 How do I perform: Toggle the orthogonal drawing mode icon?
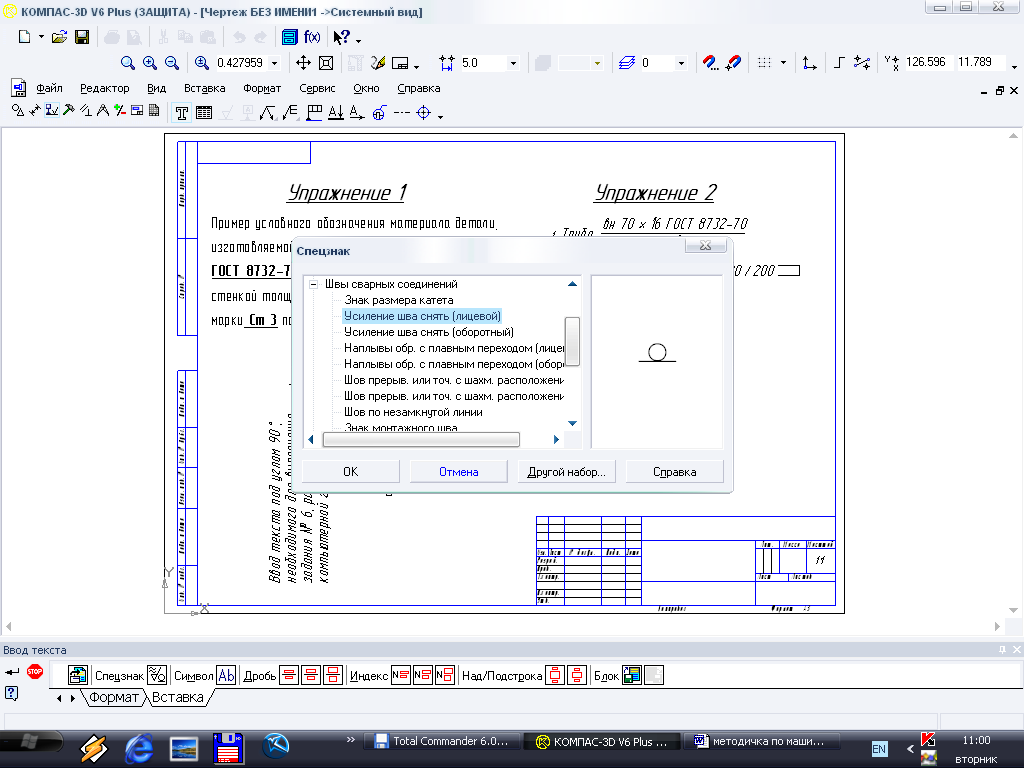[x=839, y=63]
